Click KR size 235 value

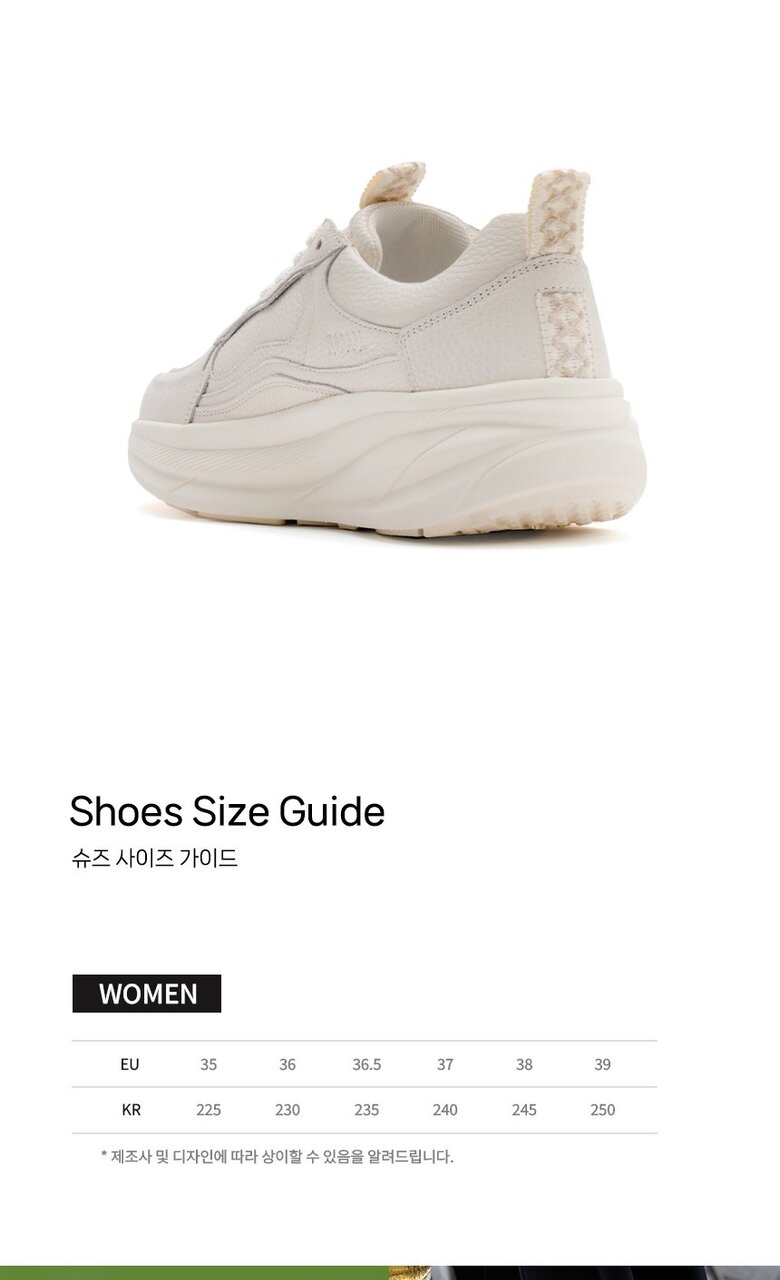366,1109
